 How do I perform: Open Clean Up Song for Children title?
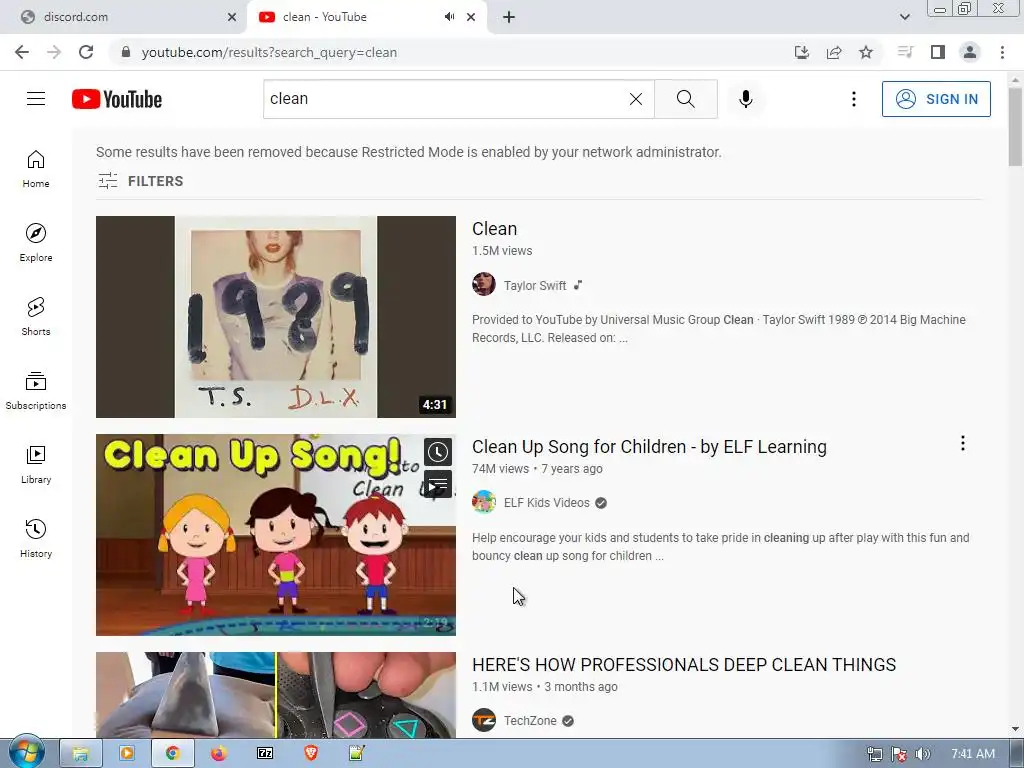coord(649,447)
